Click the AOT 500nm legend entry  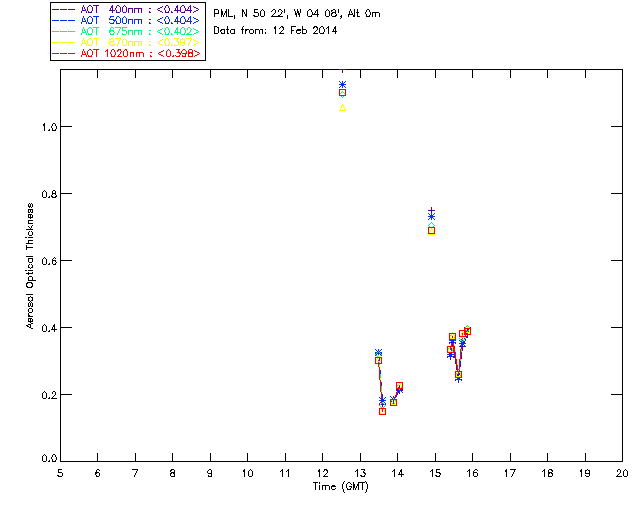pyautogui.click(x=126, y=20)
